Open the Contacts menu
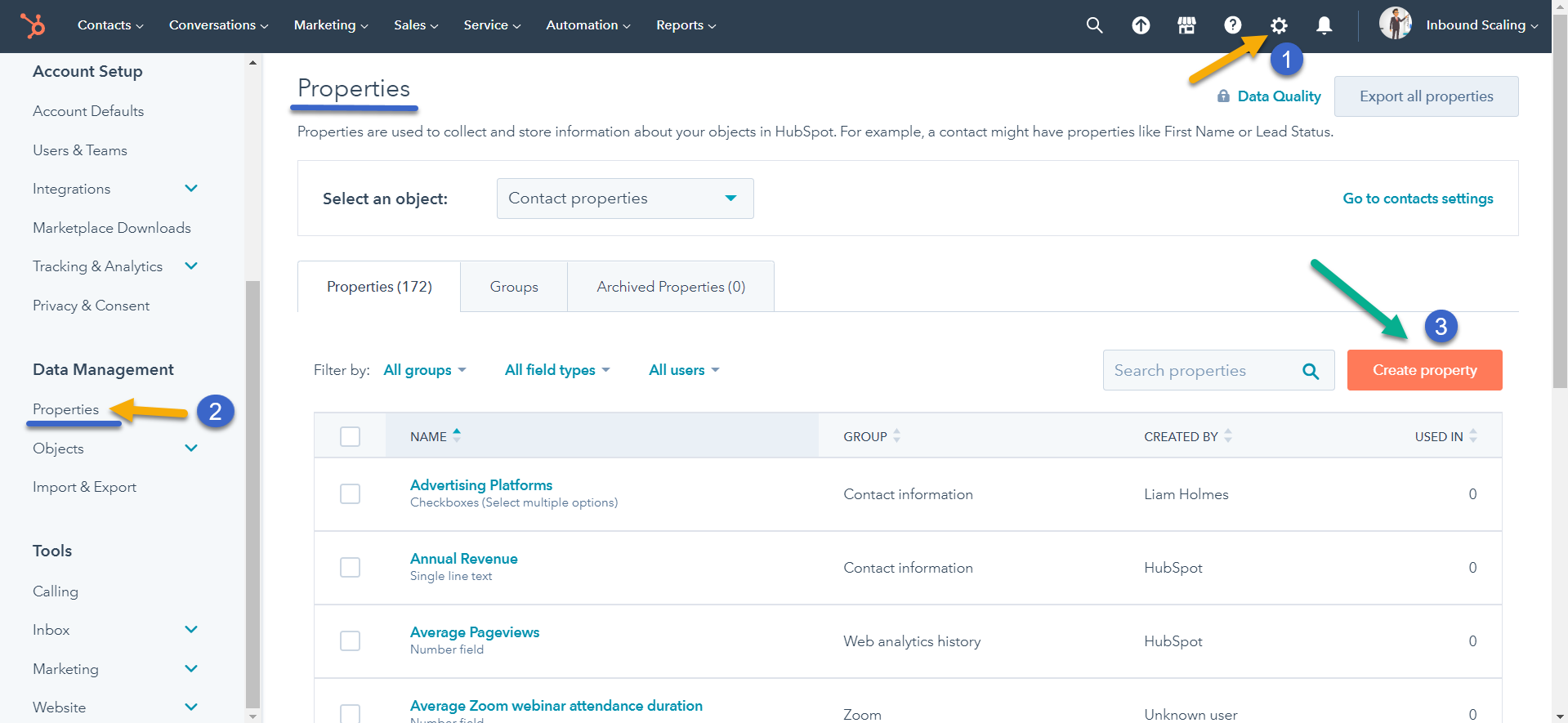 click(110, 25)
